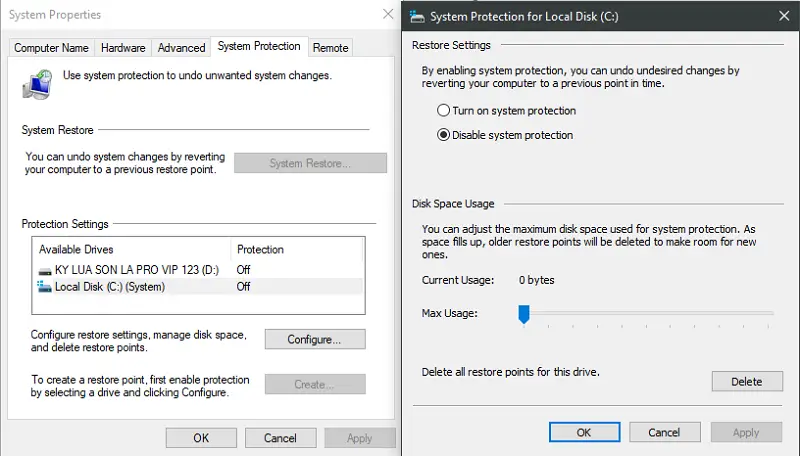800x456 pixels.
Task: Click the System Restore section heading
Action: pyautogui.click(x=57, y=130)
